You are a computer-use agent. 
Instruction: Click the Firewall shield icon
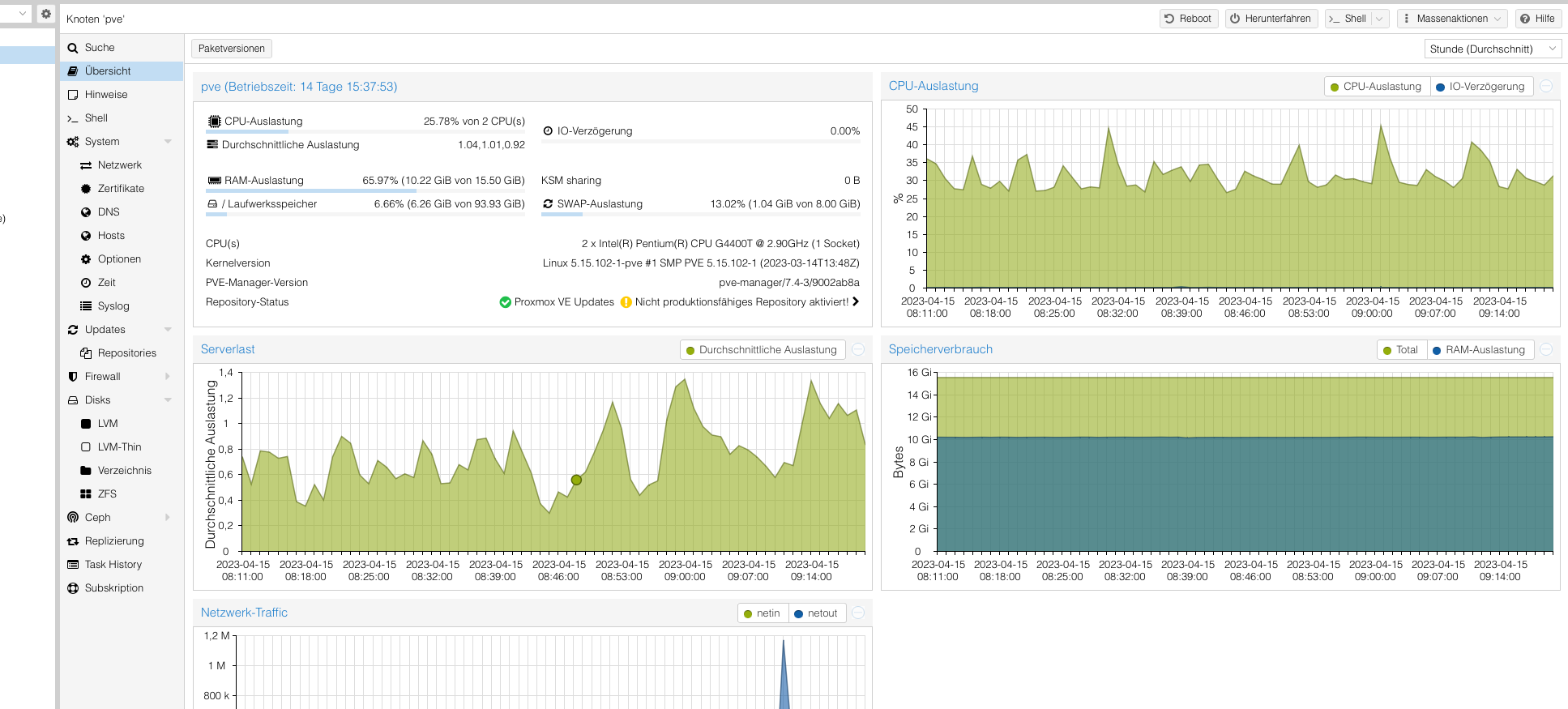73,377
